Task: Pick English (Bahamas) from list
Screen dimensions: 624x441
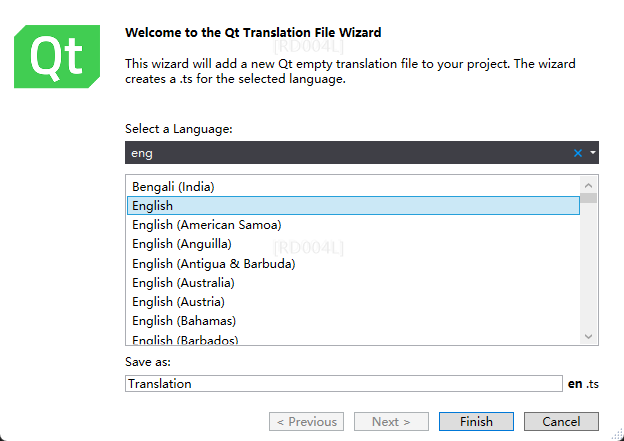Action: coord(184,321)
